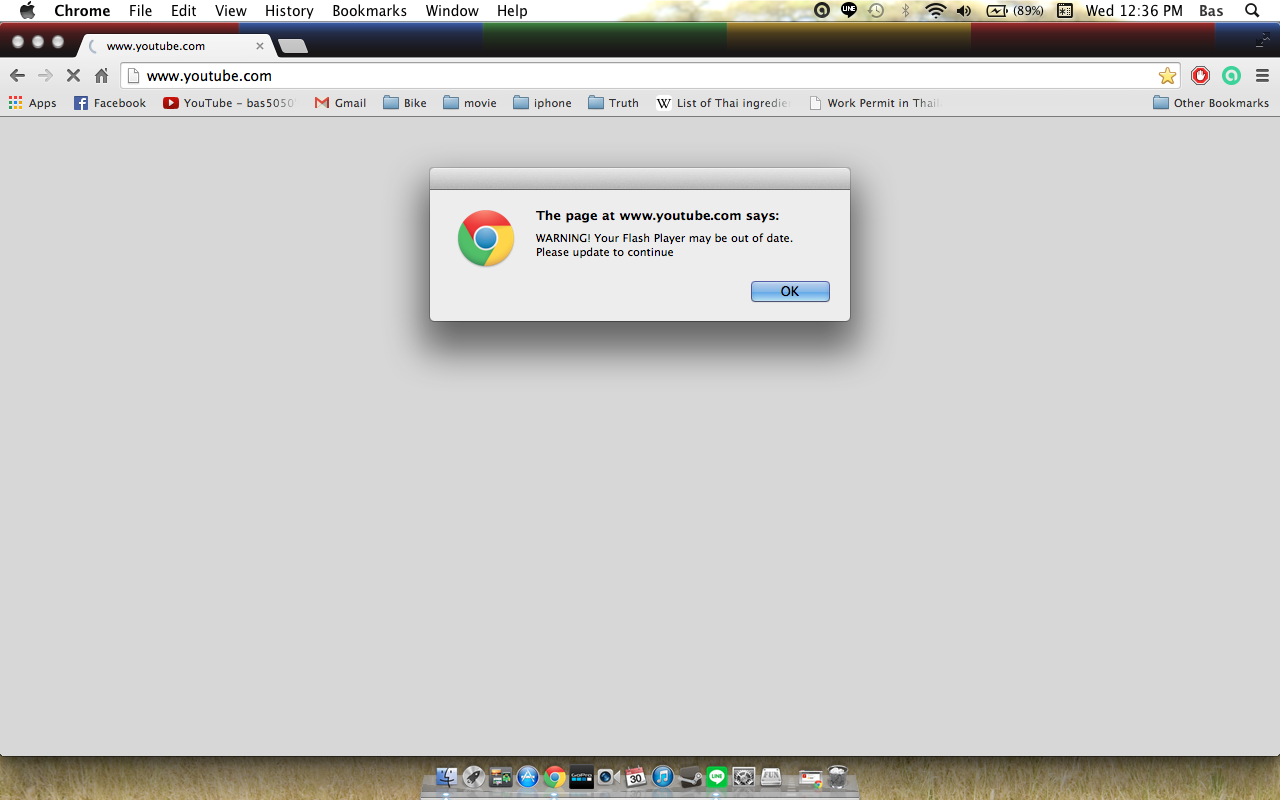Open Spotlight search magnifier icon
Screen dimensions: 1280x800
pos(1252,11)
